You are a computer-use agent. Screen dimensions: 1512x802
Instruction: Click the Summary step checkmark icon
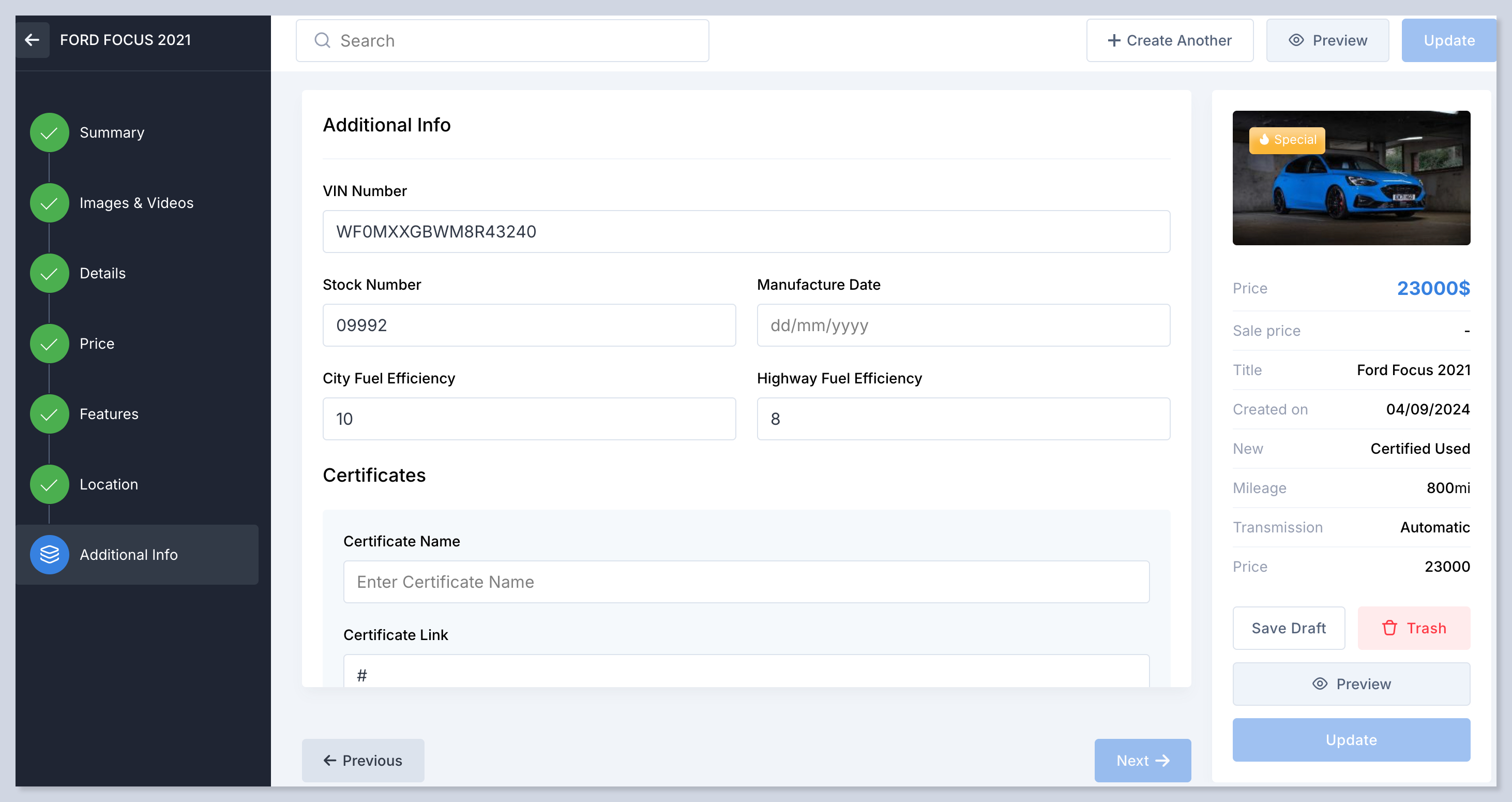[x=49, y=132]
